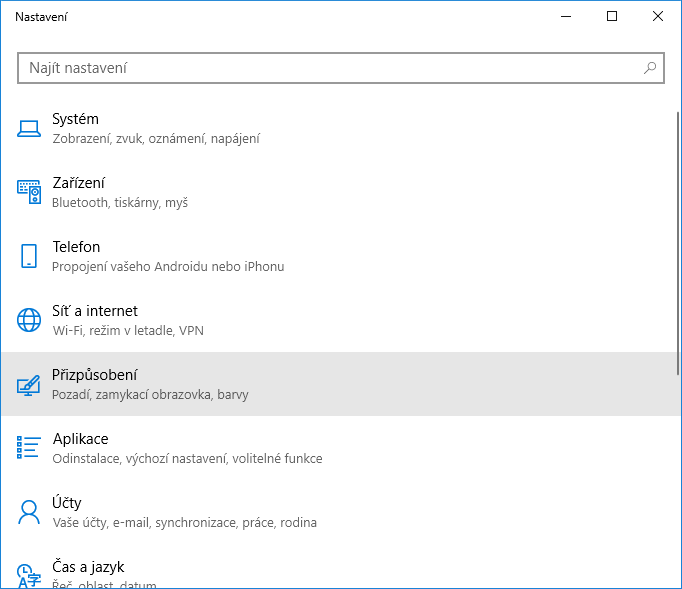Open the Systém laptop icon

coord(29,129)
